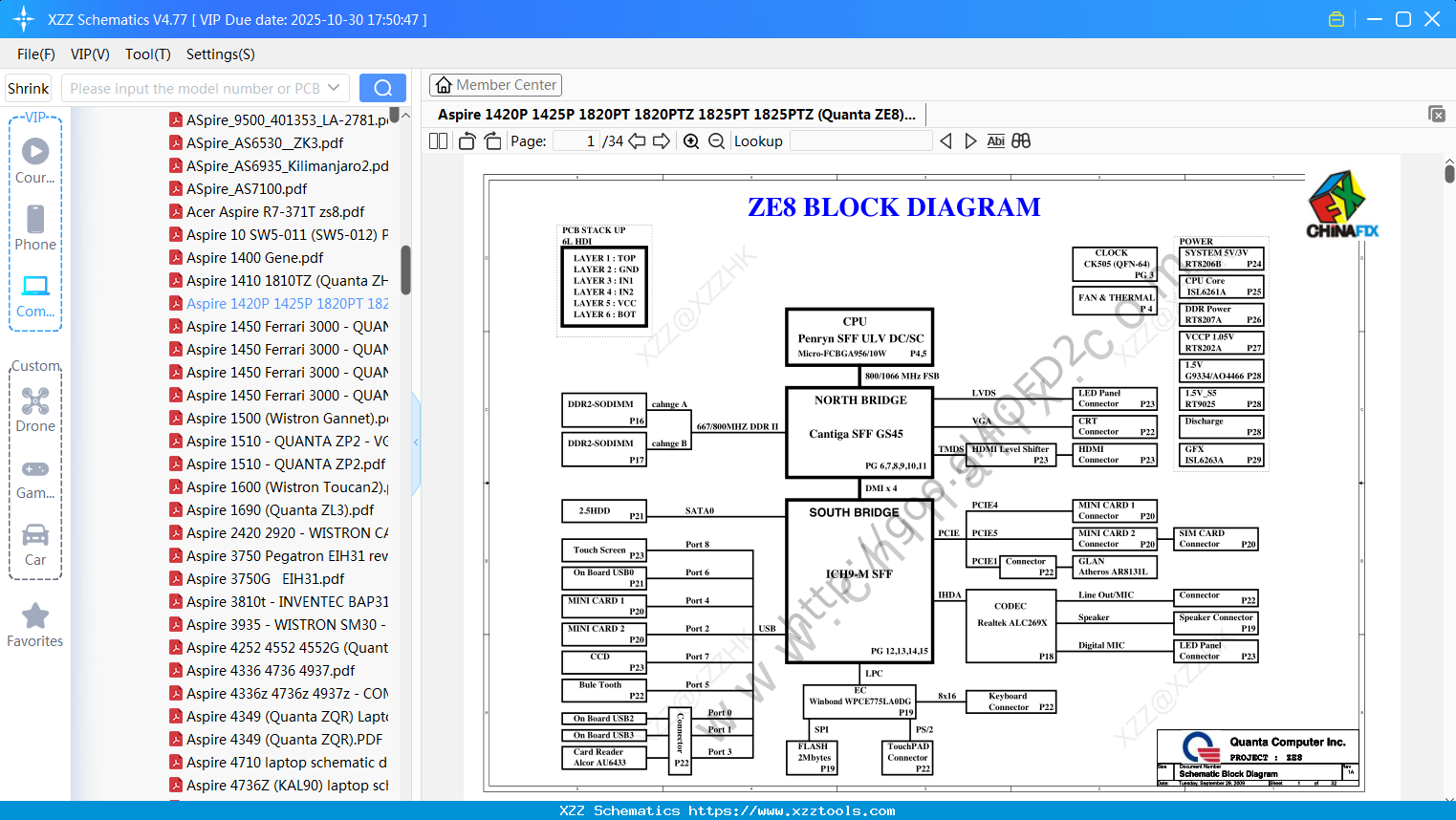The image size is (1456, 820).
Task: Open the model number dropdown arrow
Action: point(334,88)
